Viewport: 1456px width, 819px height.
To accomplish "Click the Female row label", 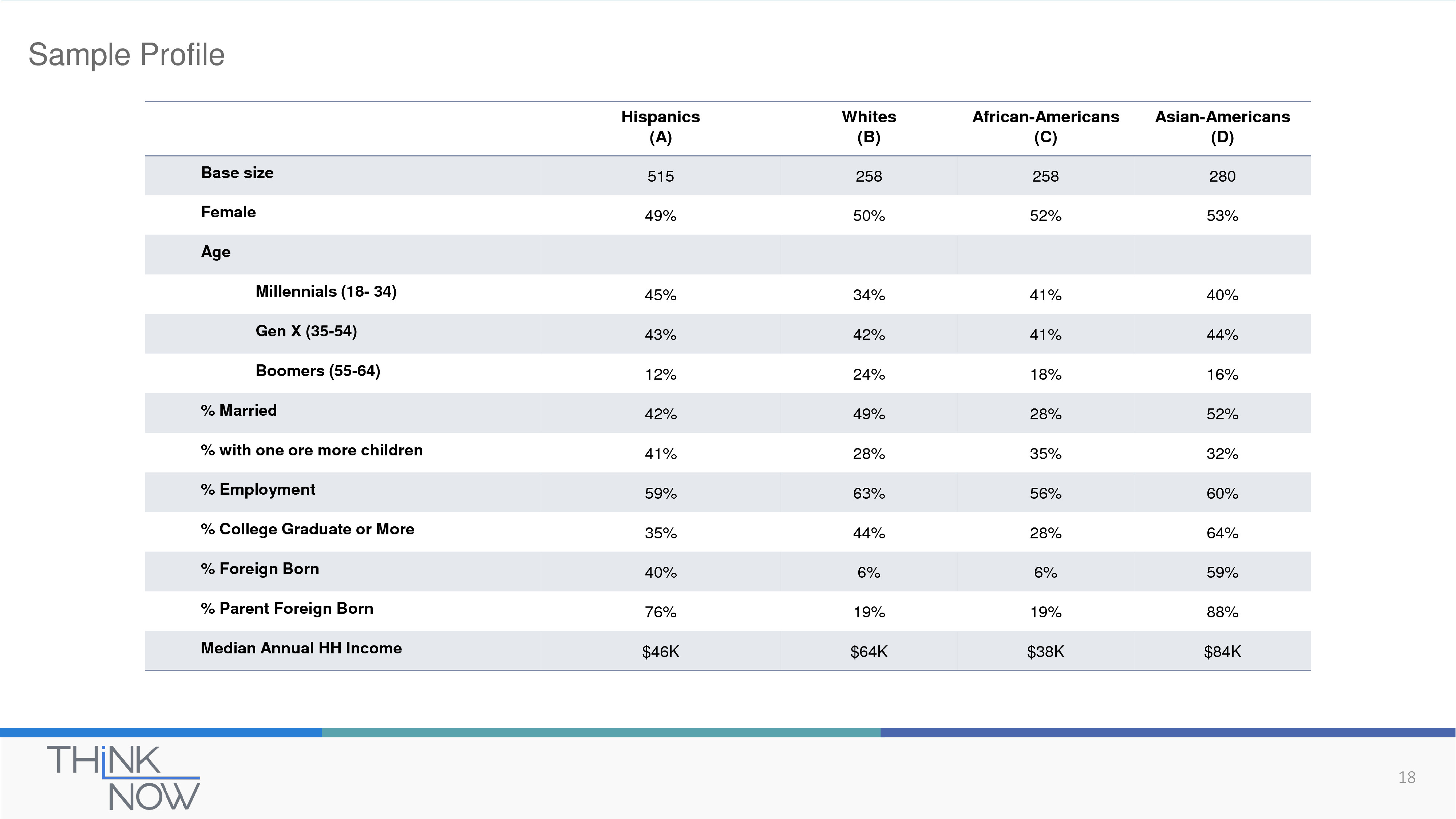I will 228,213.
